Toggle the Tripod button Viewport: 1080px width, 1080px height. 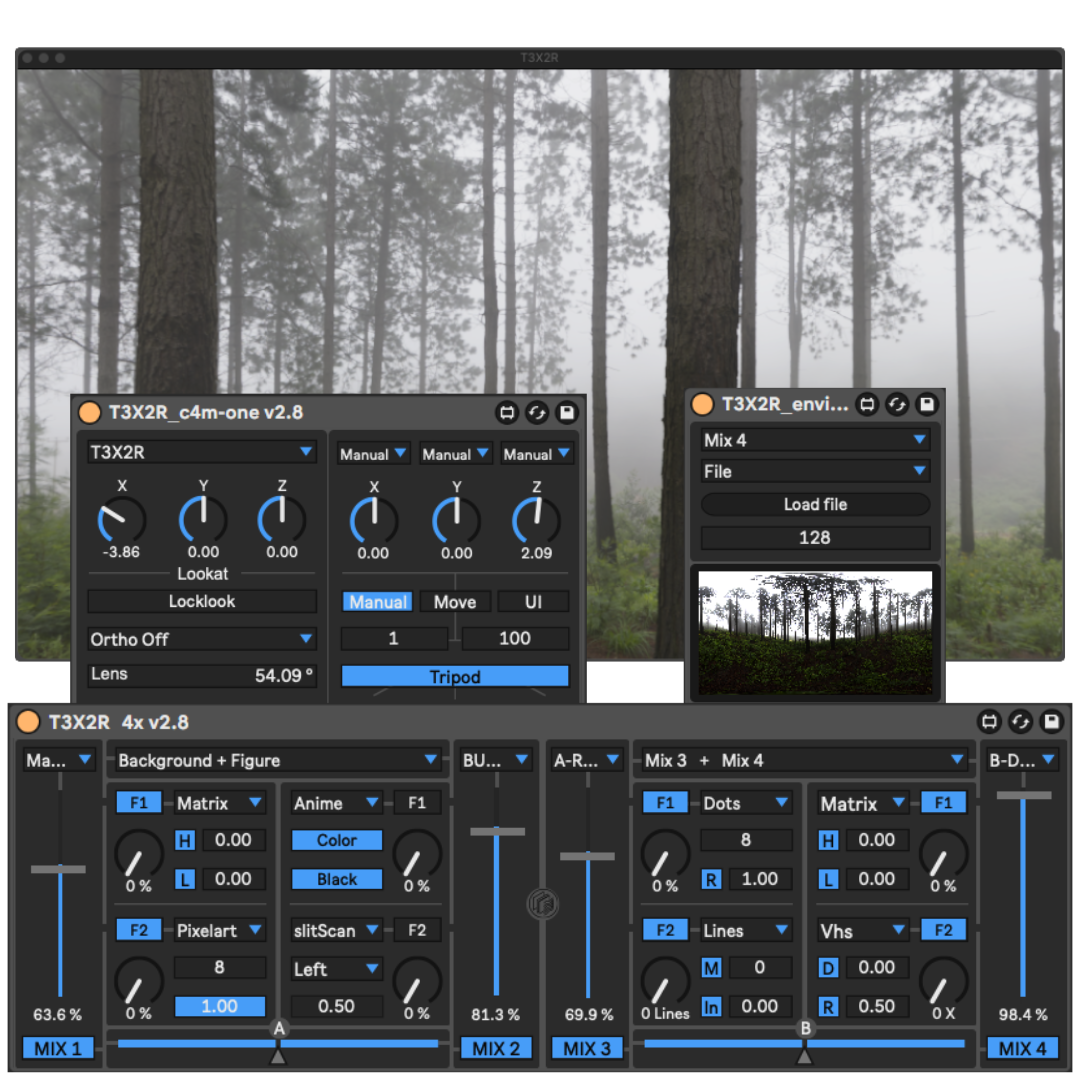[455, 677]
